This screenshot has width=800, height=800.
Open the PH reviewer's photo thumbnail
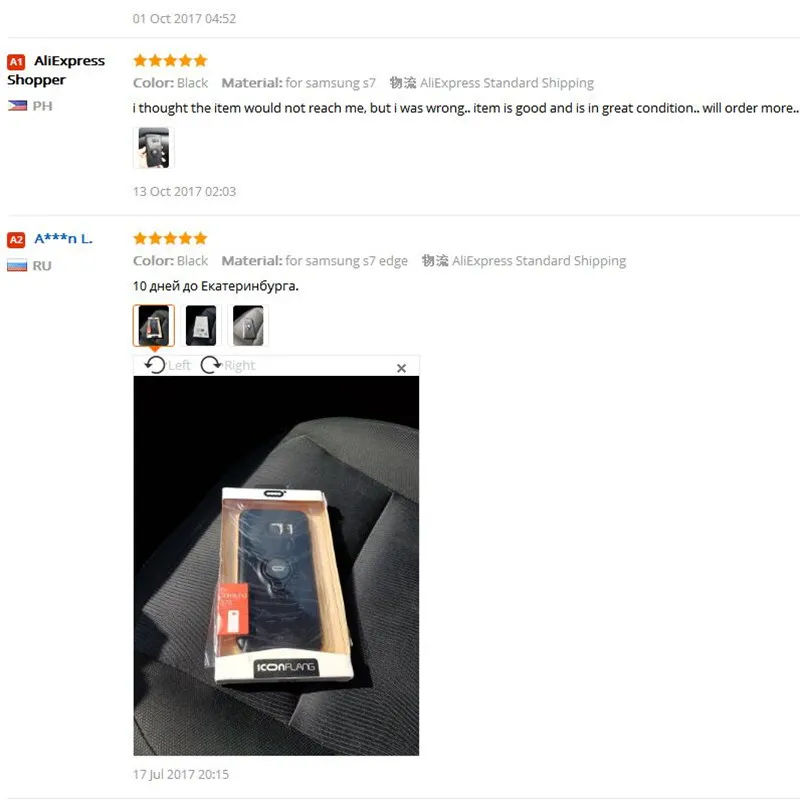154,148
